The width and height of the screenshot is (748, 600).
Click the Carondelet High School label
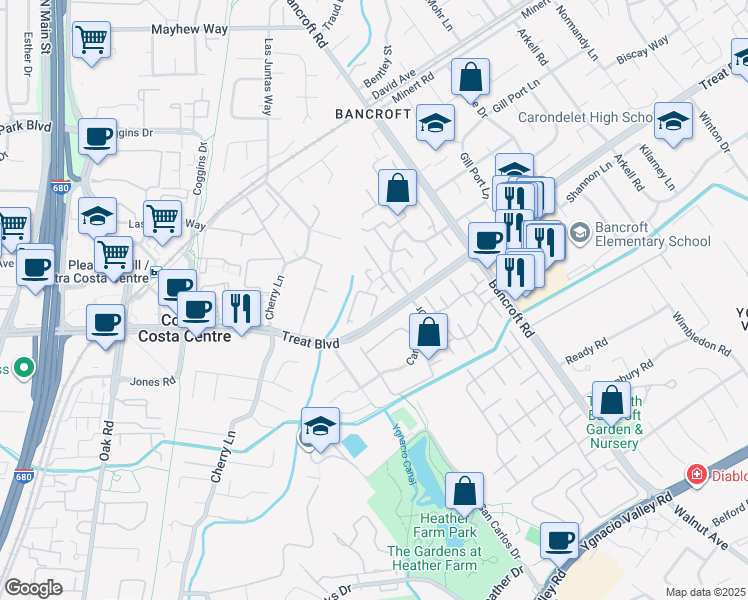tap(585, 117)
